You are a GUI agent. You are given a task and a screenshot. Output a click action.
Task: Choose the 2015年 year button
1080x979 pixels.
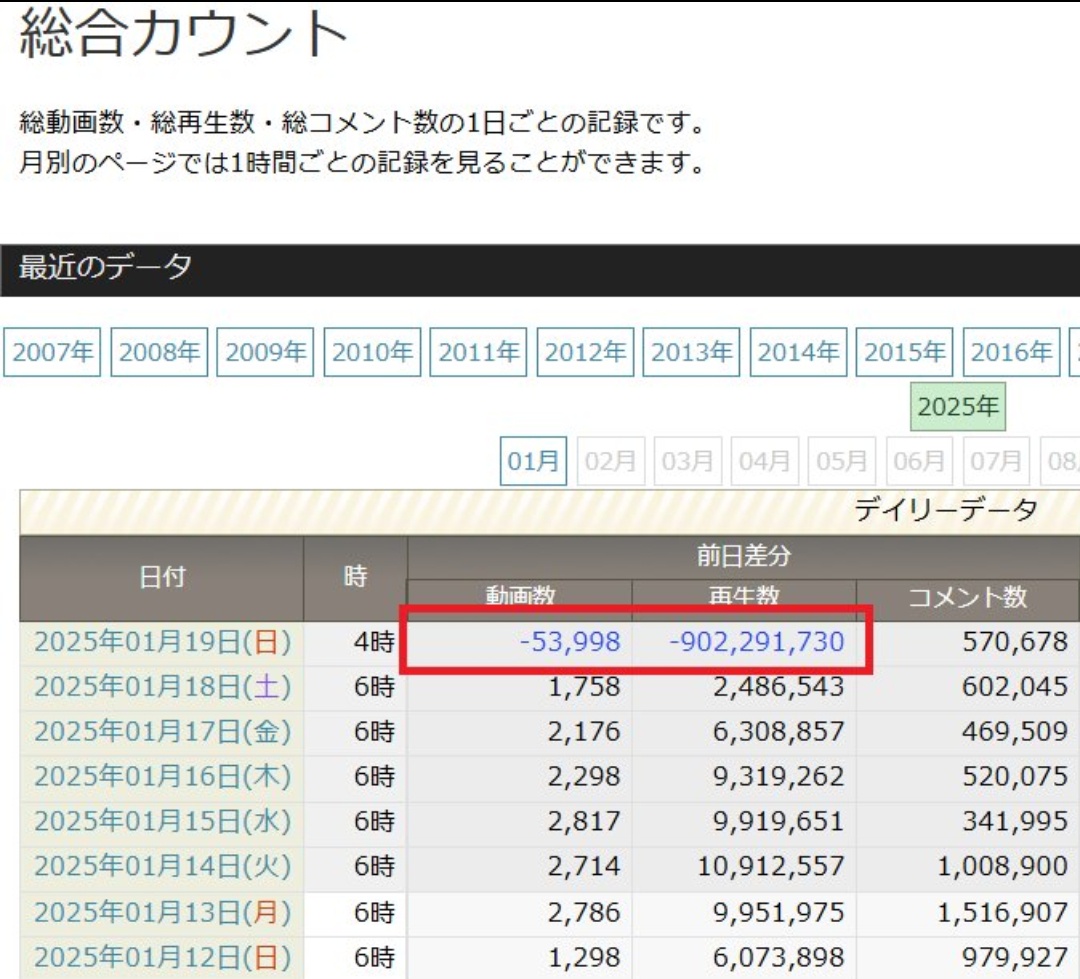[904, 352]
